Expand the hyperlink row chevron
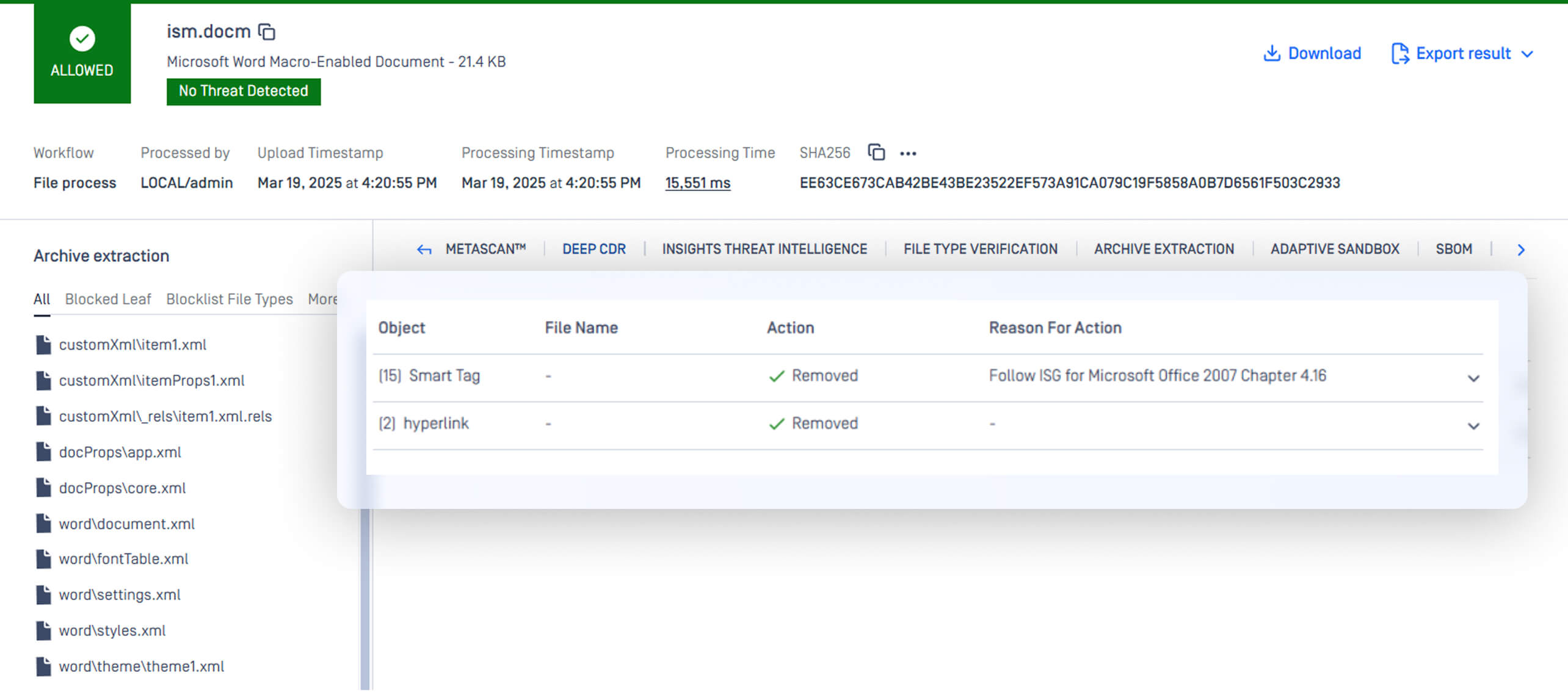Image resolution: width=1568 pixels, height=692 pixels. pyautogui.click(x=1473, y=426)
